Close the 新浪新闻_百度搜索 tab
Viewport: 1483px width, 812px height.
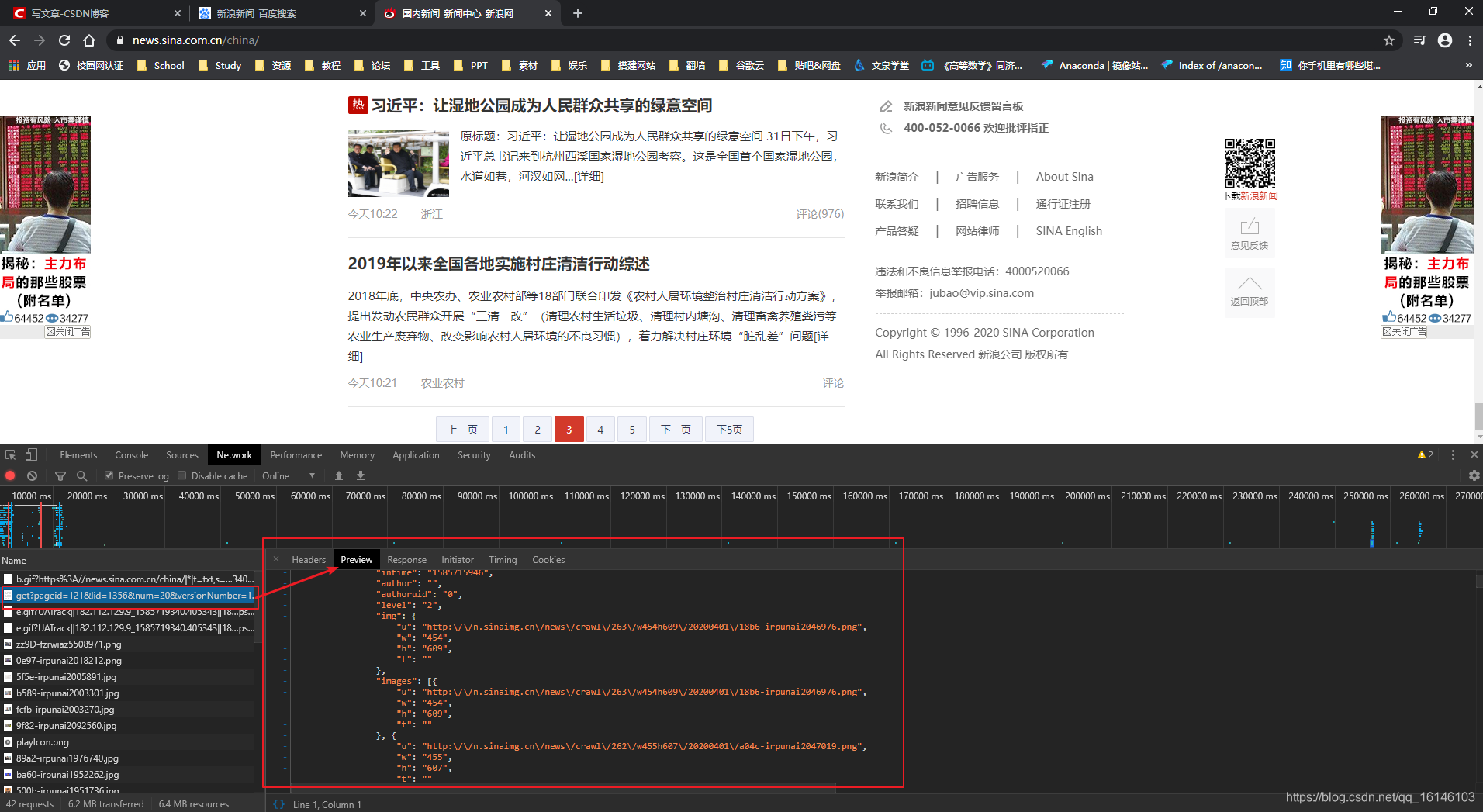pos(362,13)
